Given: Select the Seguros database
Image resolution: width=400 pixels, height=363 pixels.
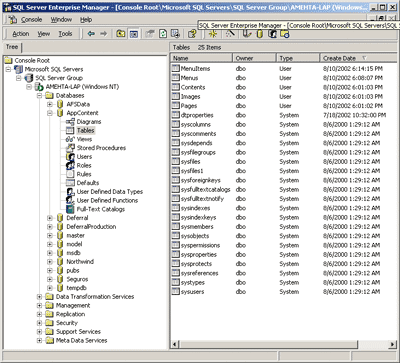Looking at the screenshot, I should (x=77, y=279).
